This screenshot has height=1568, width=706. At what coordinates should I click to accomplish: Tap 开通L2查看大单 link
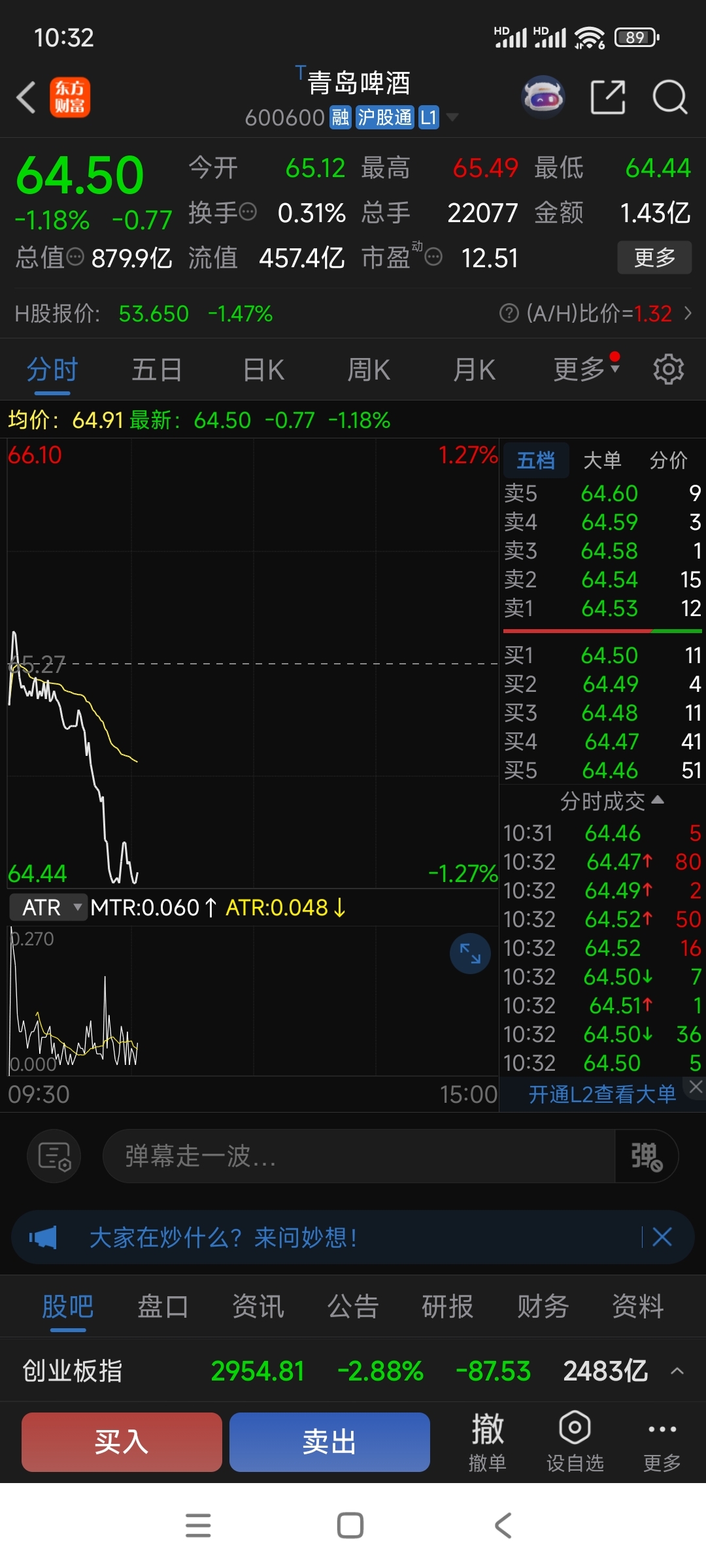602,1094
